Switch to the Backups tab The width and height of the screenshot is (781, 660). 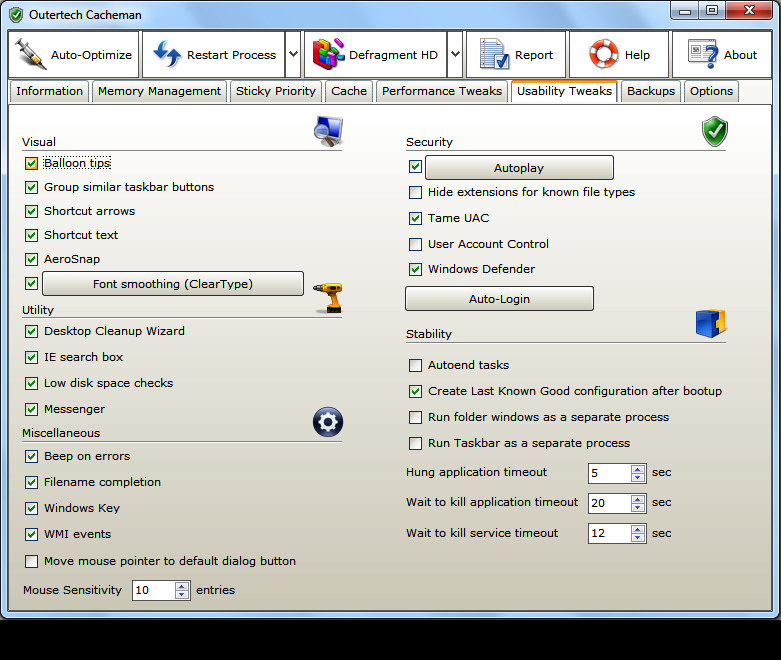click(x=651, y=91)
